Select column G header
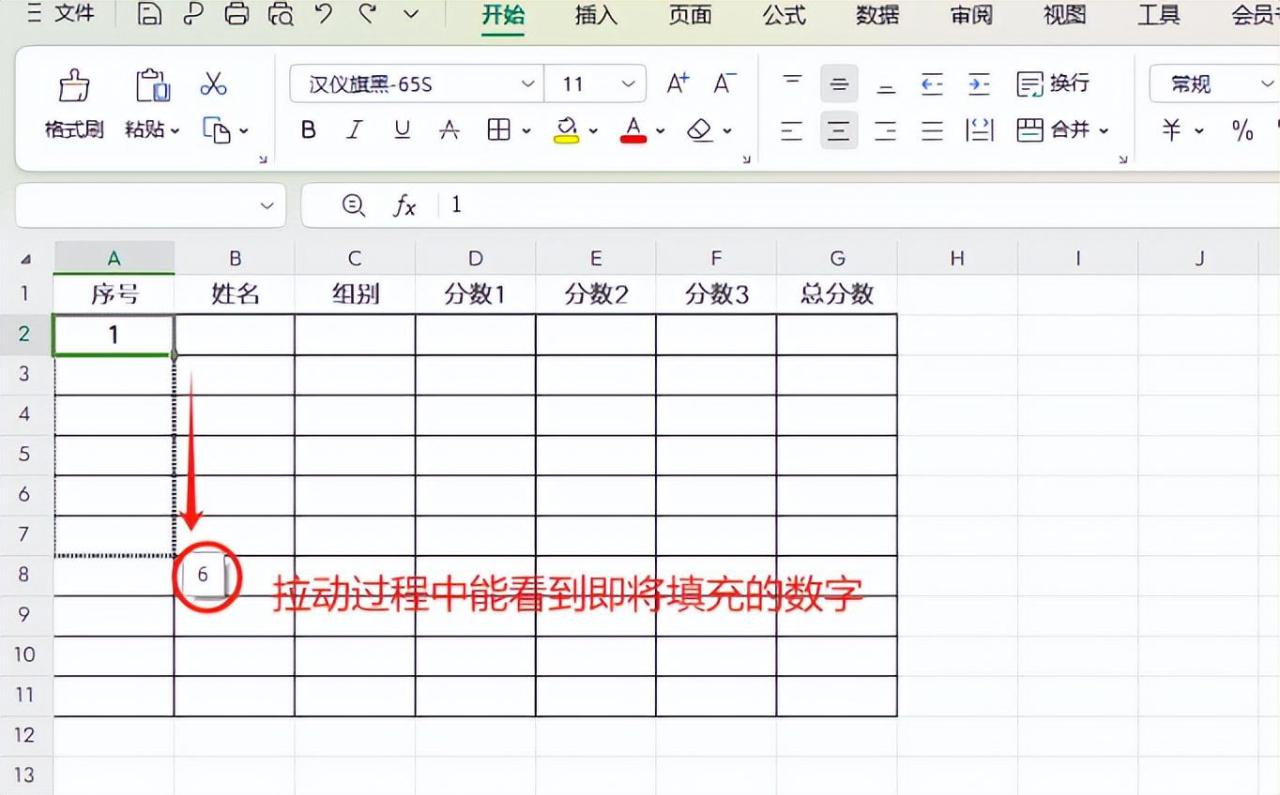 point(837,259)
